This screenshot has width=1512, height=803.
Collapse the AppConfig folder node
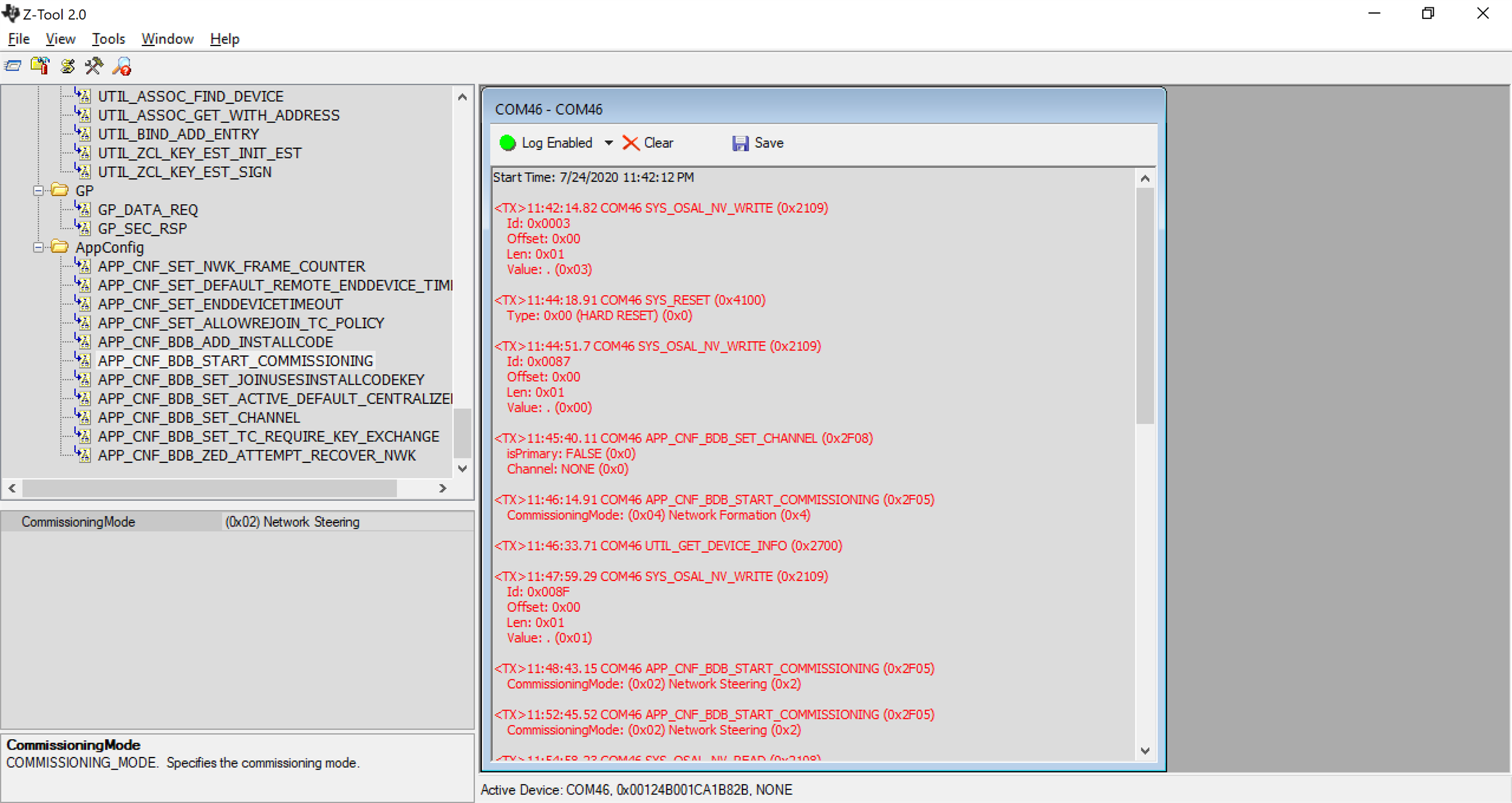coord(38,247)
